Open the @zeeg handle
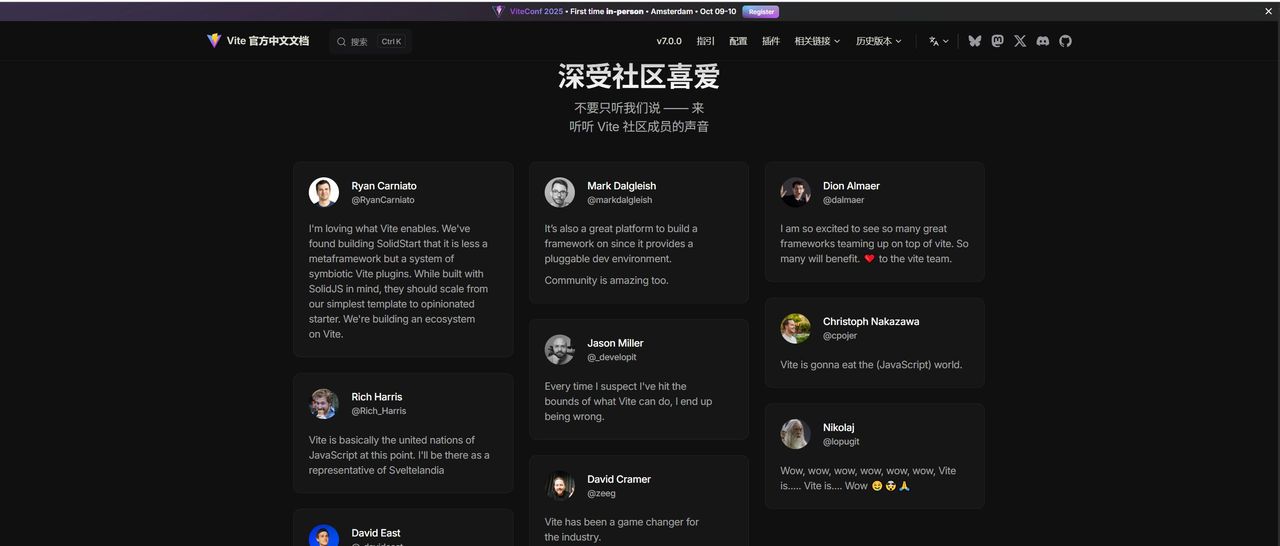This screenshot has height=546, width=1280. pyautogui.click(x=602, y=493)
